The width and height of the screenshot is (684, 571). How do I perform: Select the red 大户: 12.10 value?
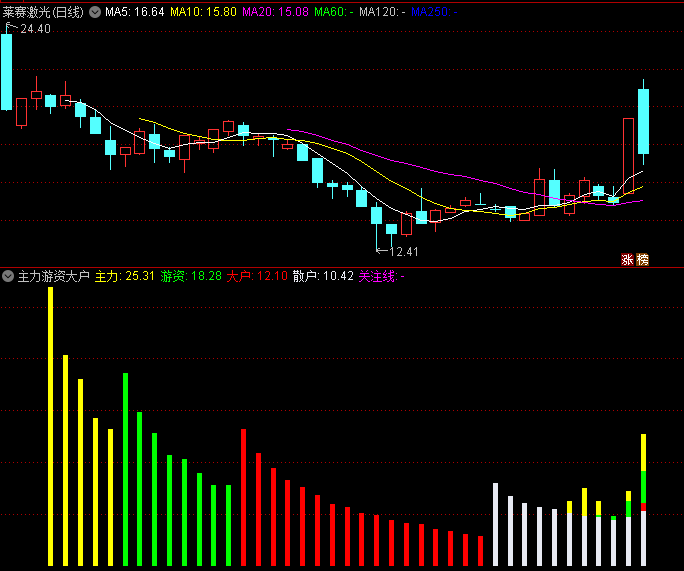(x=257, y=276)
